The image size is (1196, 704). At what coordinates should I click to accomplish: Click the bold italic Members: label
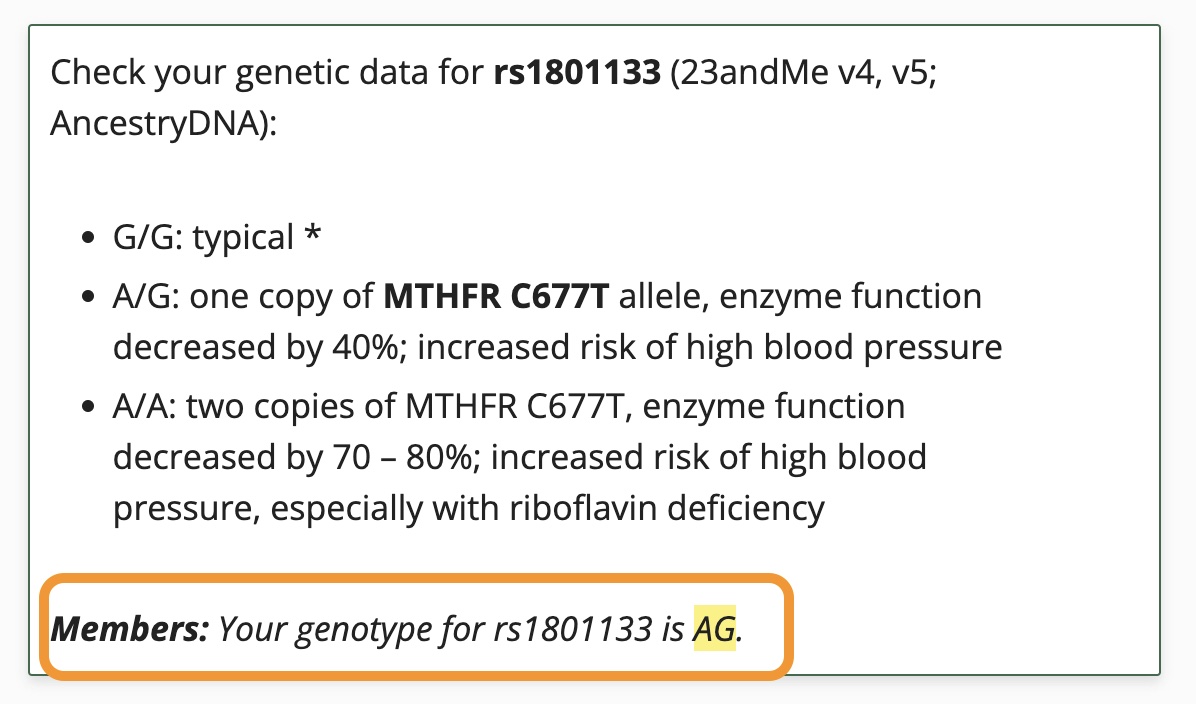click(x=130, y=628)
